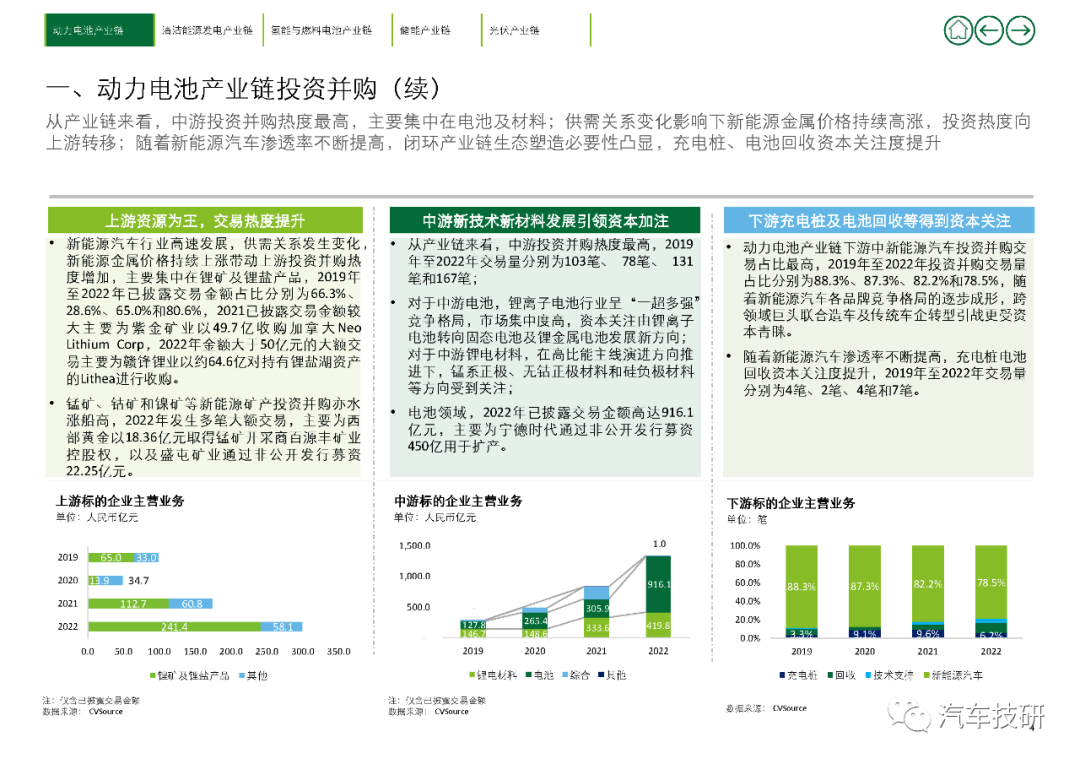Click the 新能源汽车 legend entry
The width and height of the screenshot is (1080, 764).
tap(953, 675)
